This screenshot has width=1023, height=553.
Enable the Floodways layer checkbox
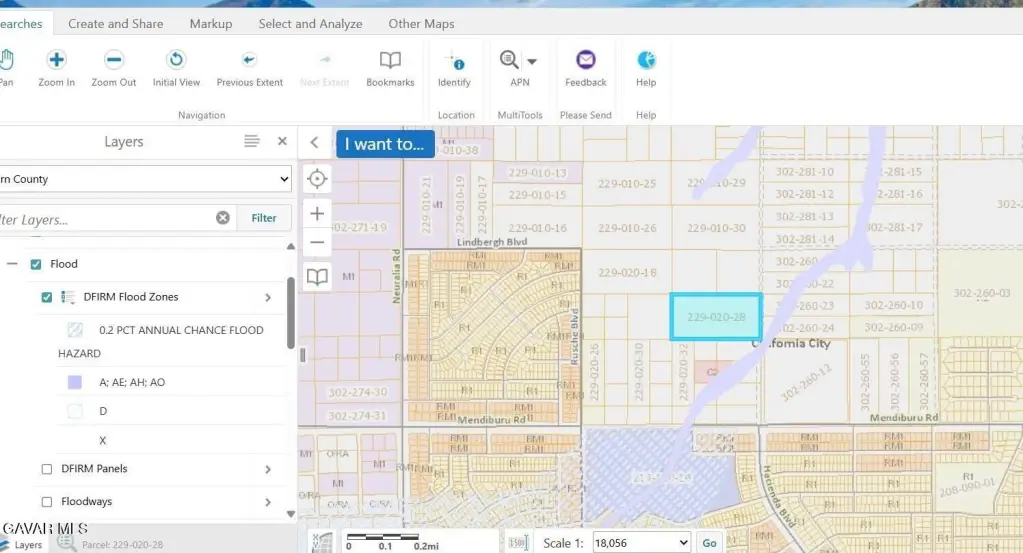point(47,502)
